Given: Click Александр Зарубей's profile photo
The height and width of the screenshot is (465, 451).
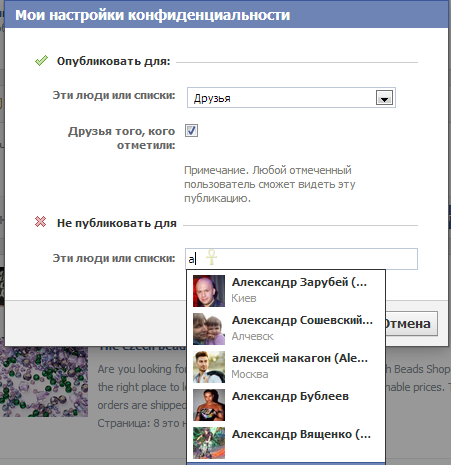Looking at the screenshot, I should coord(209,291).
